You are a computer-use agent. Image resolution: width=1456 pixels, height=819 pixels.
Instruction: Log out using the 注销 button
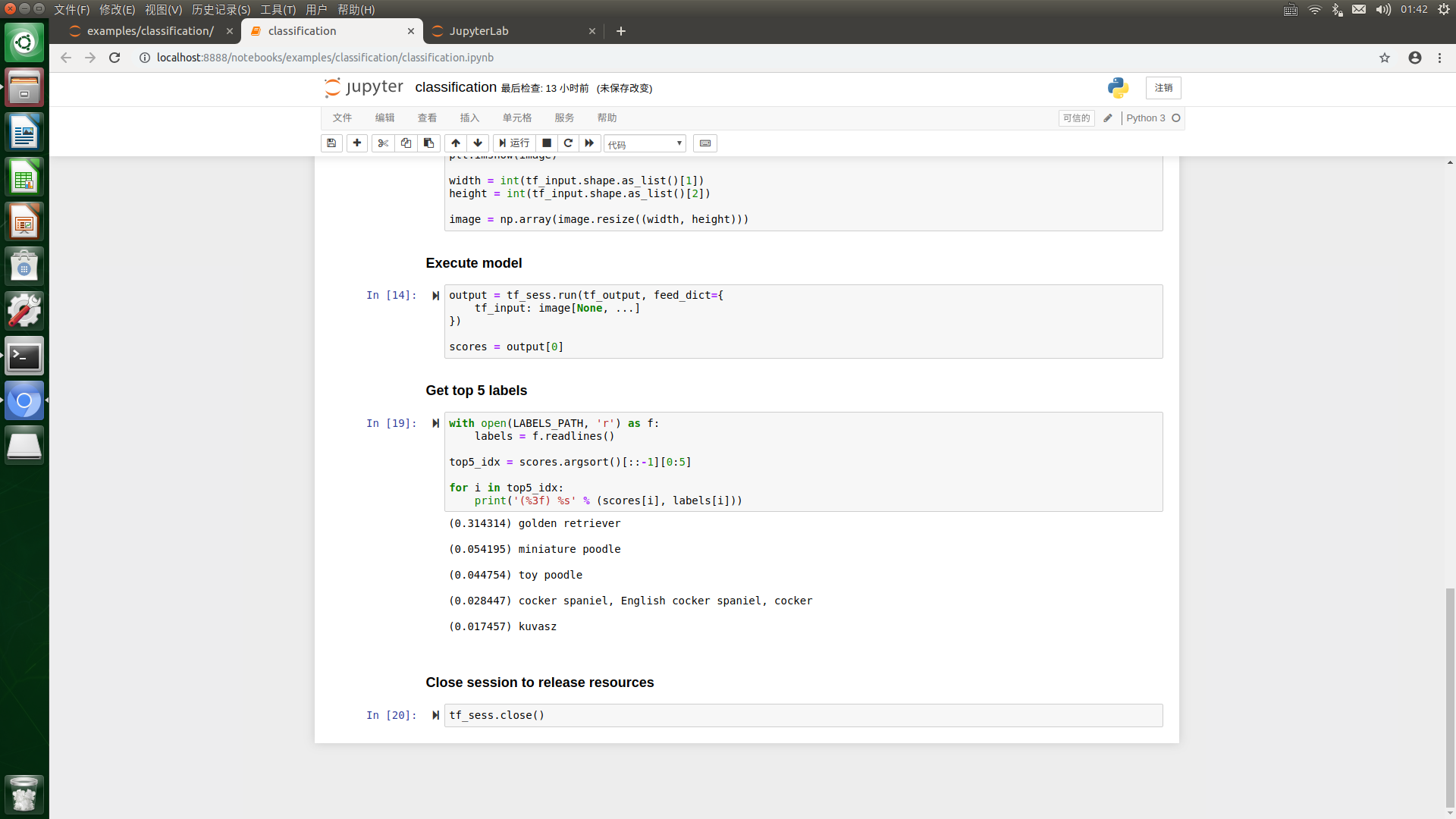click(x=1164, y=88)
